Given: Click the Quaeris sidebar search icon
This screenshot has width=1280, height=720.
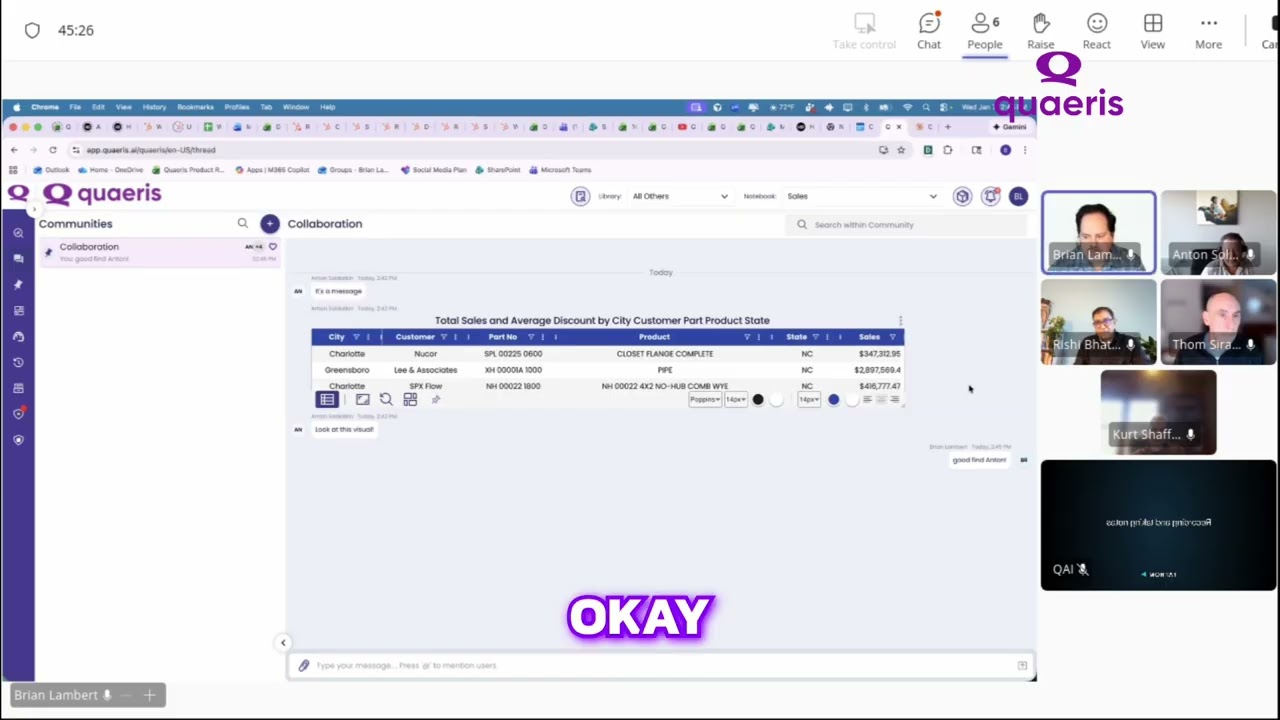Looking at the screenshot, I should [x=18, y=232].
